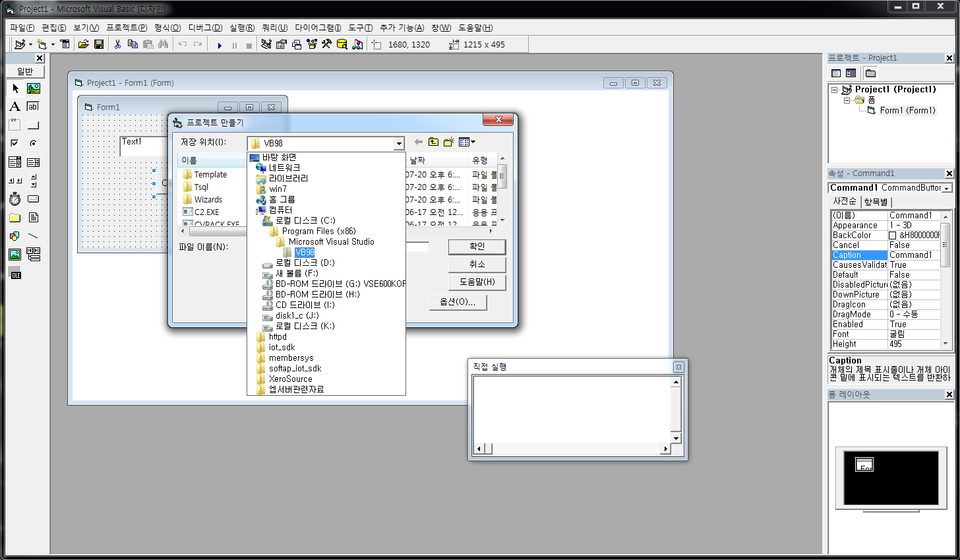Select the ListBox control tool
This screenshot has width=960, height=560.
click(x=33, y=162)
